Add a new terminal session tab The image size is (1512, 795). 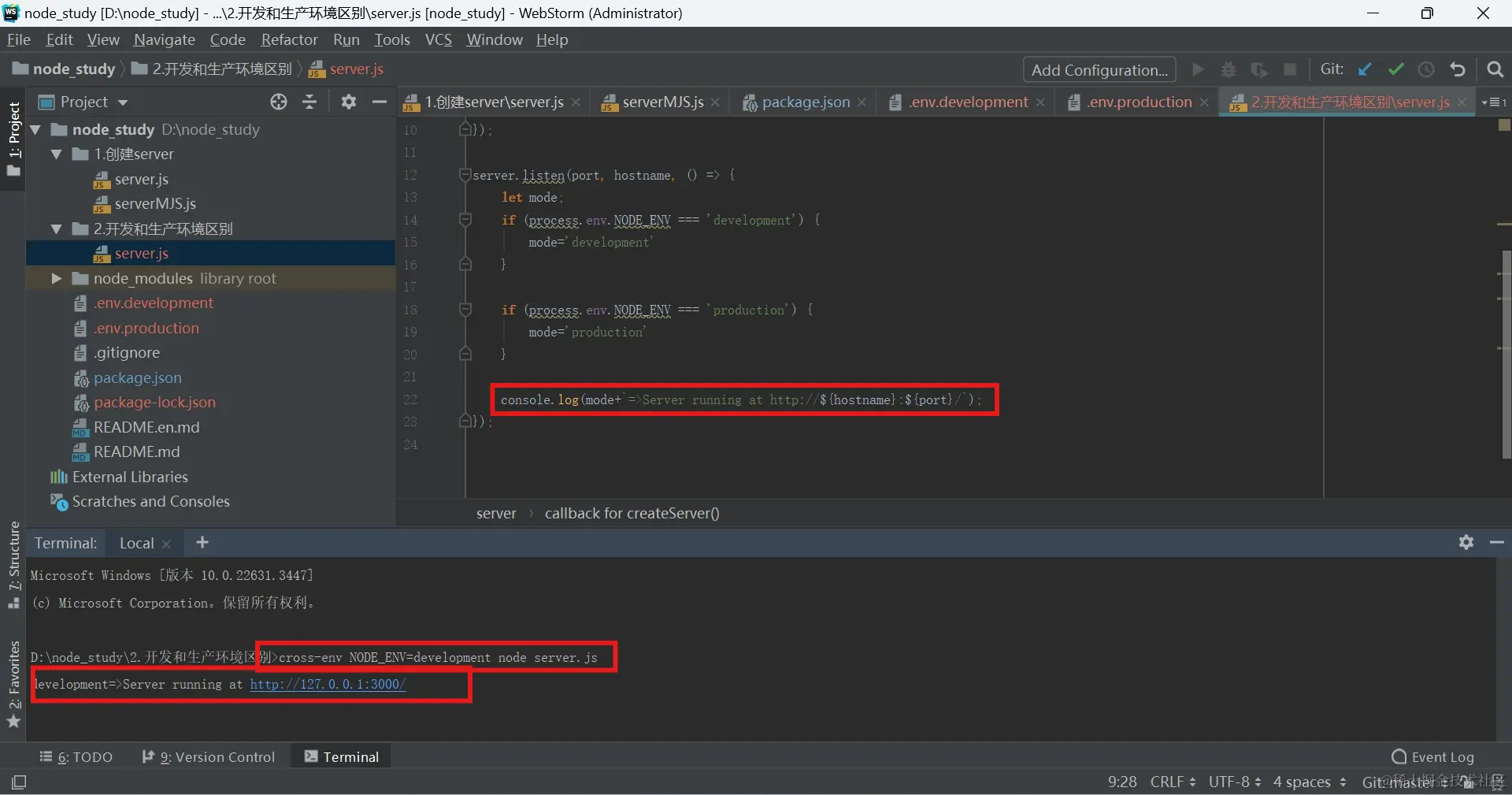pos(202,542)
